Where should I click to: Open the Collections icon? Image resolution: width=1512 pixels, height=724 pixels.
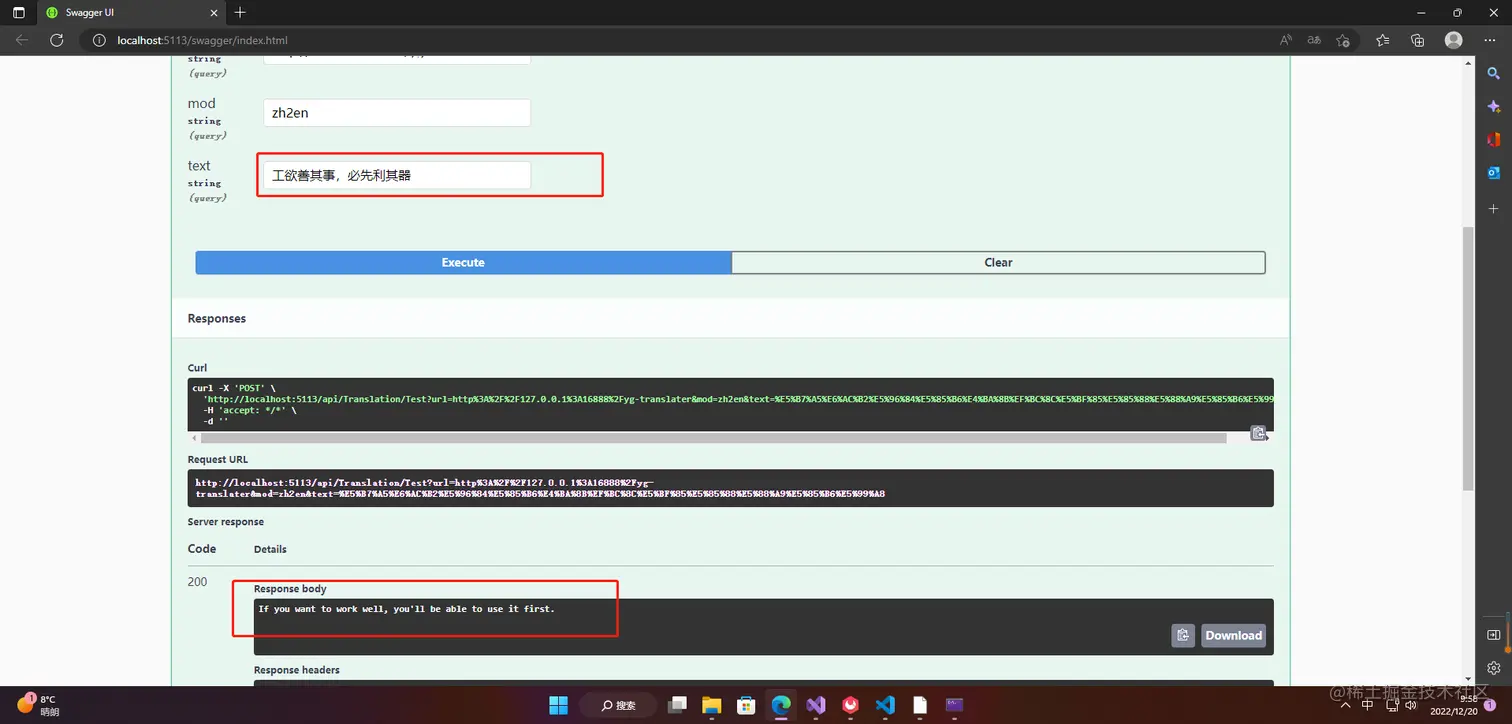1417,40
